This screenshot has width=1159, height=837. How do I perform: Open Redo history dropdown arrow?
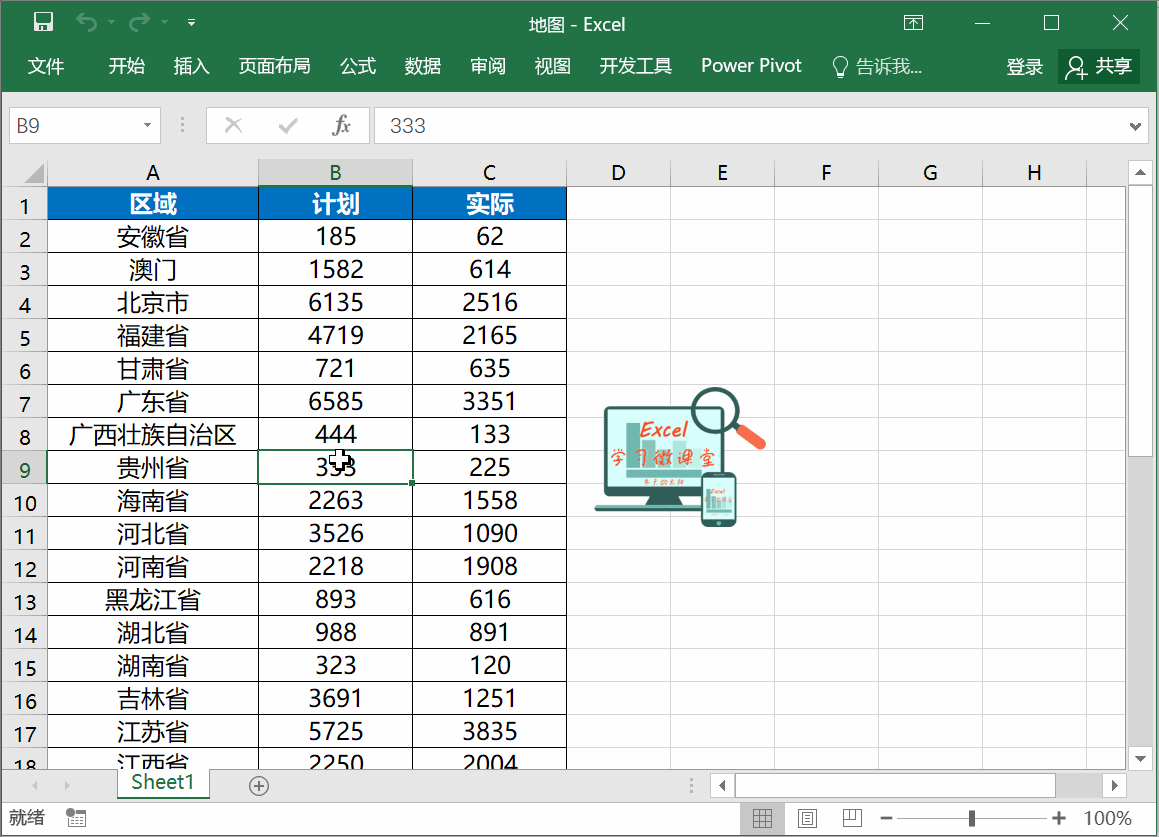[164, 23]
